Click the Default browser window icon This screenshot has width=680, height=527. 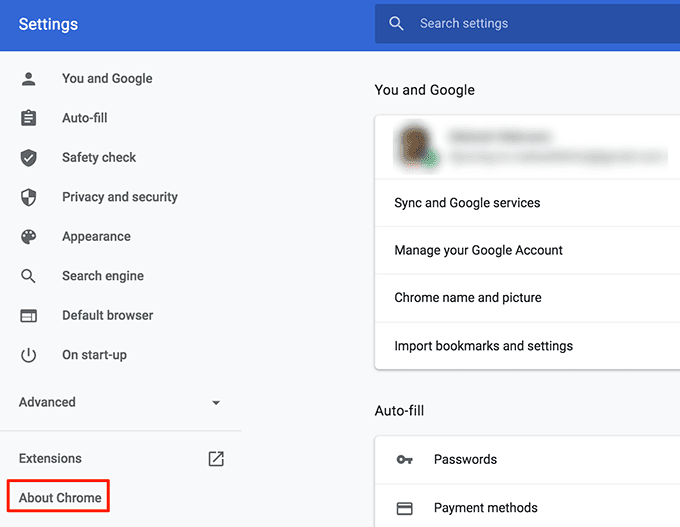click(x=28, y=316)
